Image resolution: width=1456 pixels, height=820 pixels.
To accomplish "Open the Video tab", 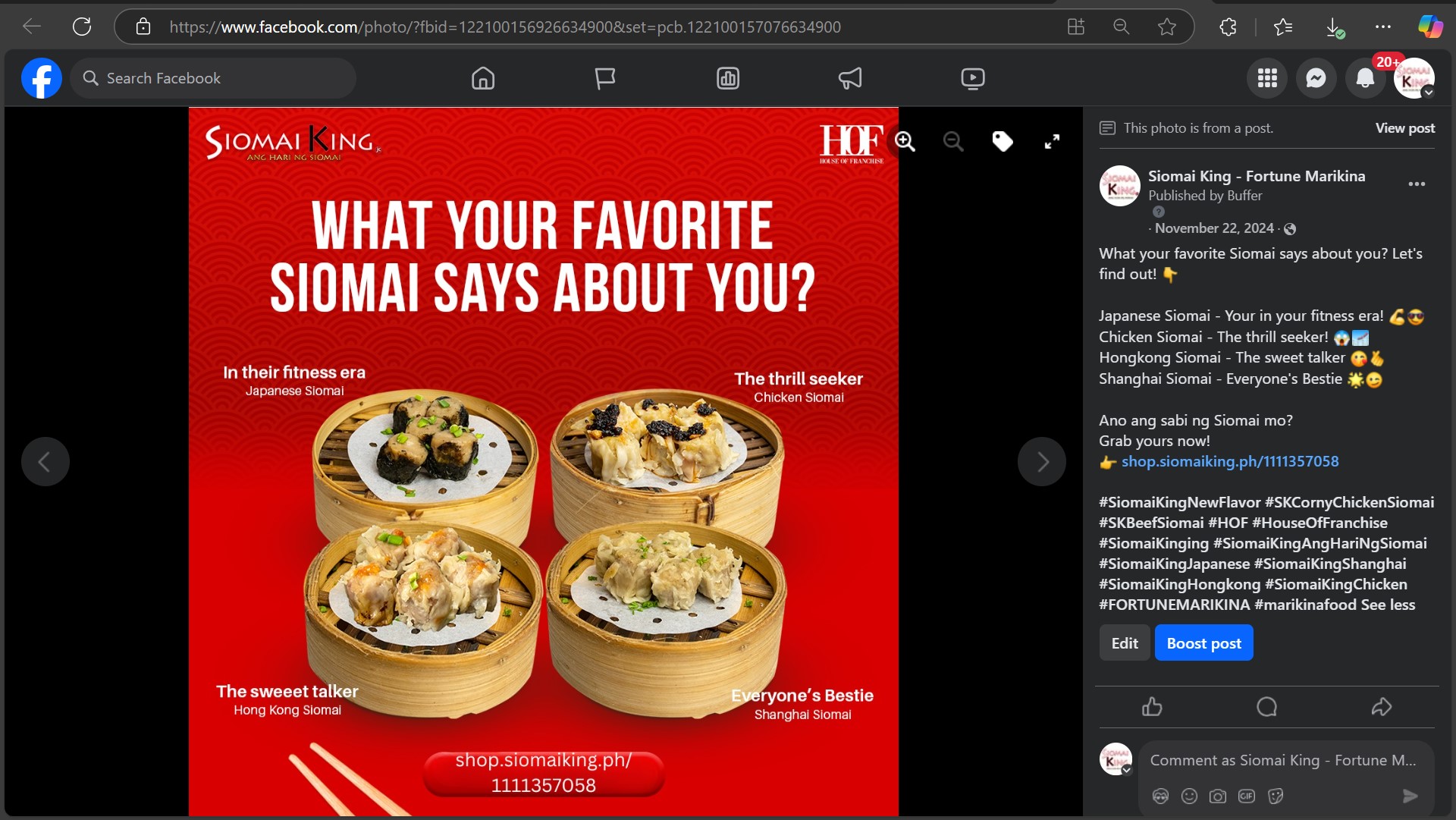I will pos(973,78).
